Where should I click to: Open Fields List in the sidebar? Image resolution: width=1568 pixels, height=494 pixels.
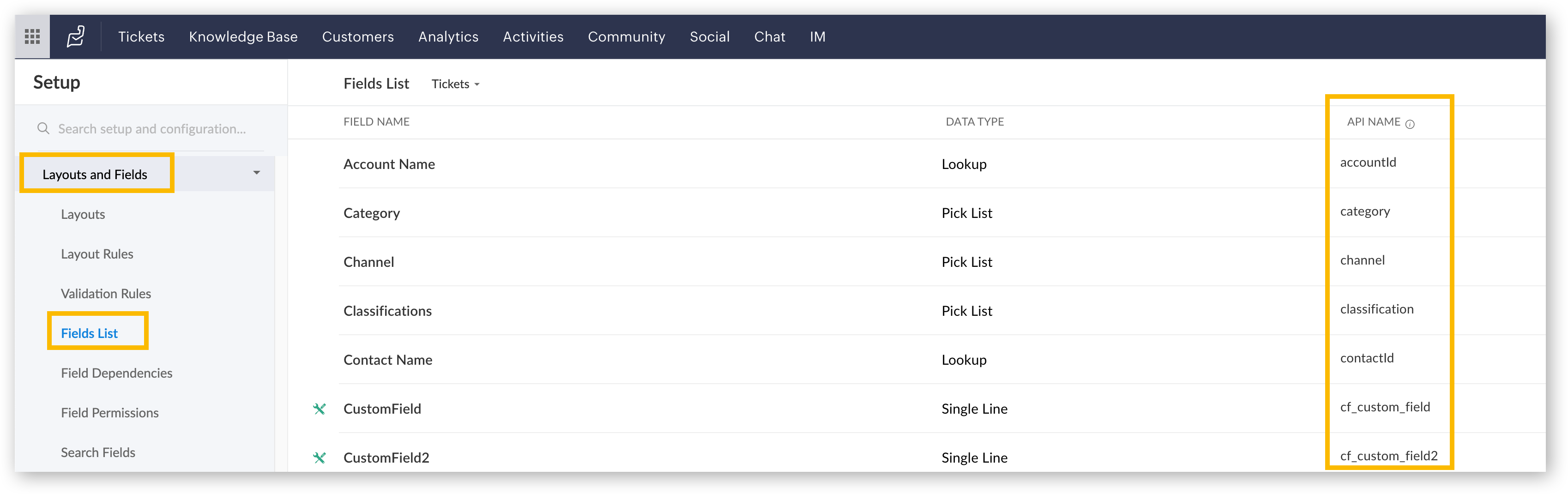89,333
